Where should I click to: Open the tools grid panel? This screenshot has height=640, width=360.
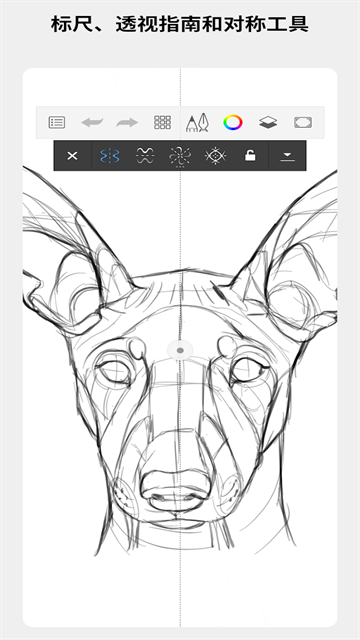pyautogui.click(x=162, y=122)
